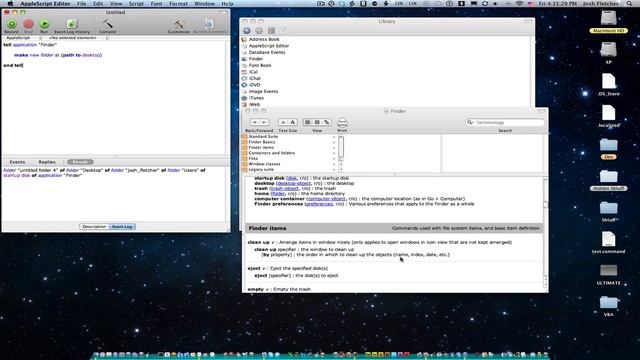Follow the desktop-object link
The image size is (640, 360).
pos(294,183)
